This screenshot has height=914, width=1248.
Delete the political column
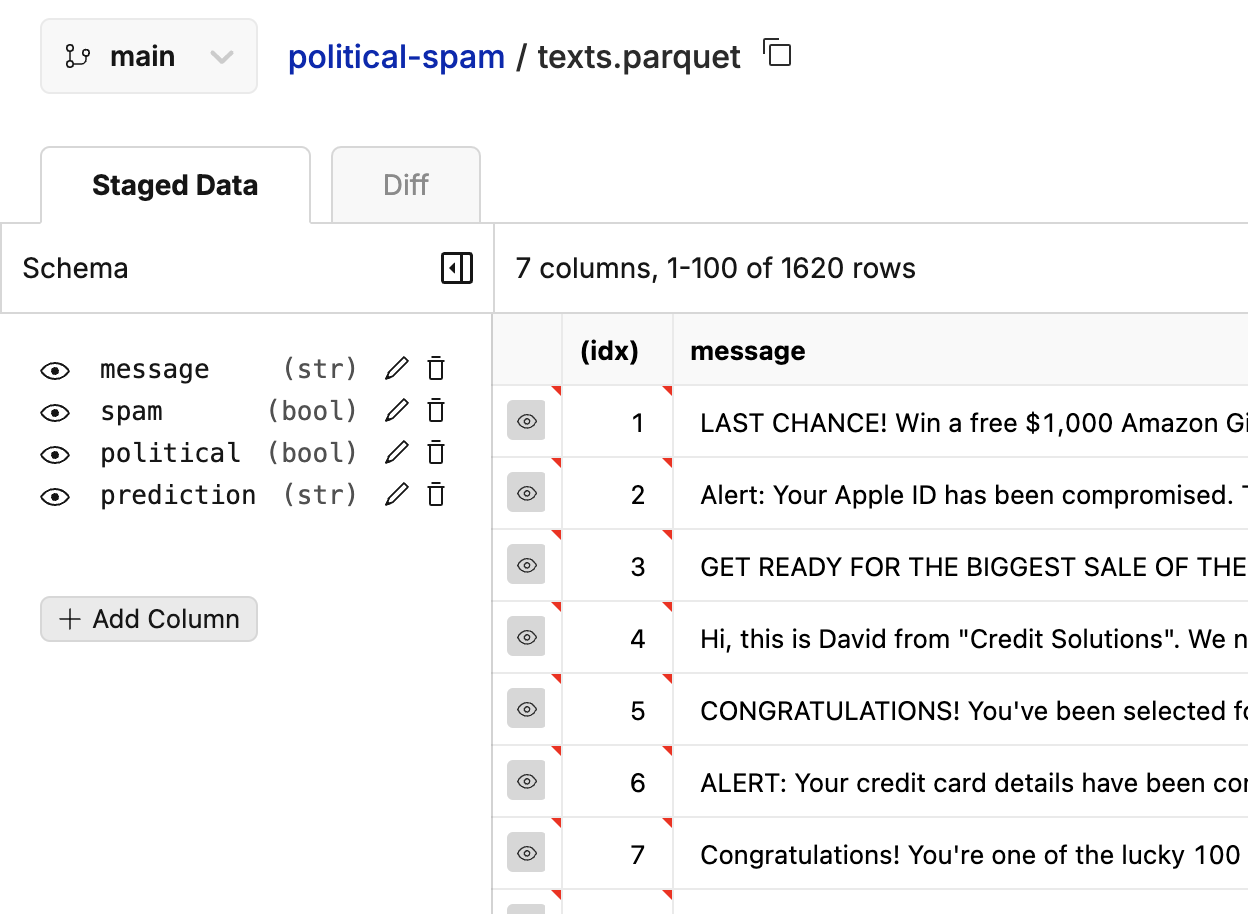pos(436,453)
